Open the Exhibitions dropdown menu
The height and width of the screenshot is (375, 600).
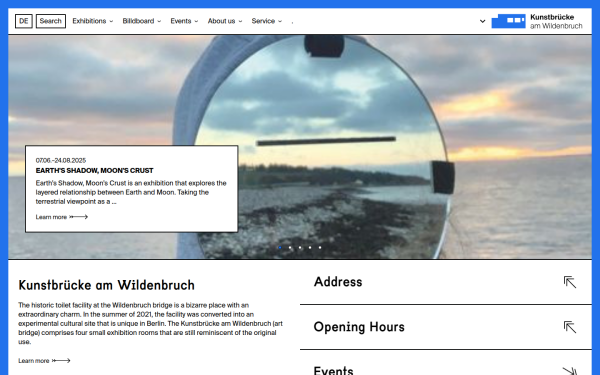point(93,21)
